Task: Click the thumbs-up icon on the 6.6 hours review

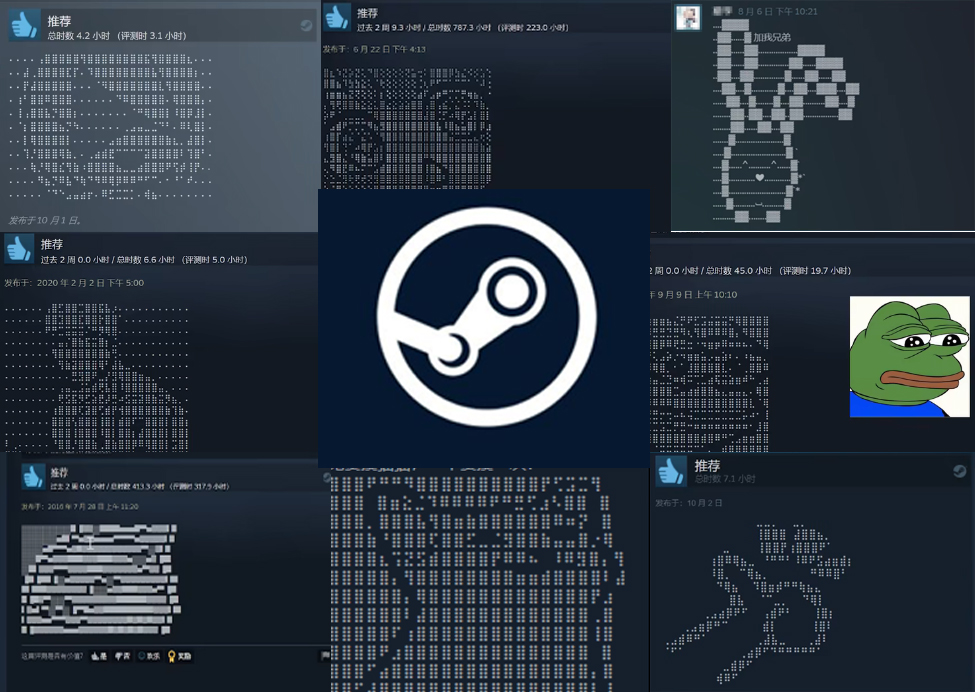Action: (x=19, y=249)
